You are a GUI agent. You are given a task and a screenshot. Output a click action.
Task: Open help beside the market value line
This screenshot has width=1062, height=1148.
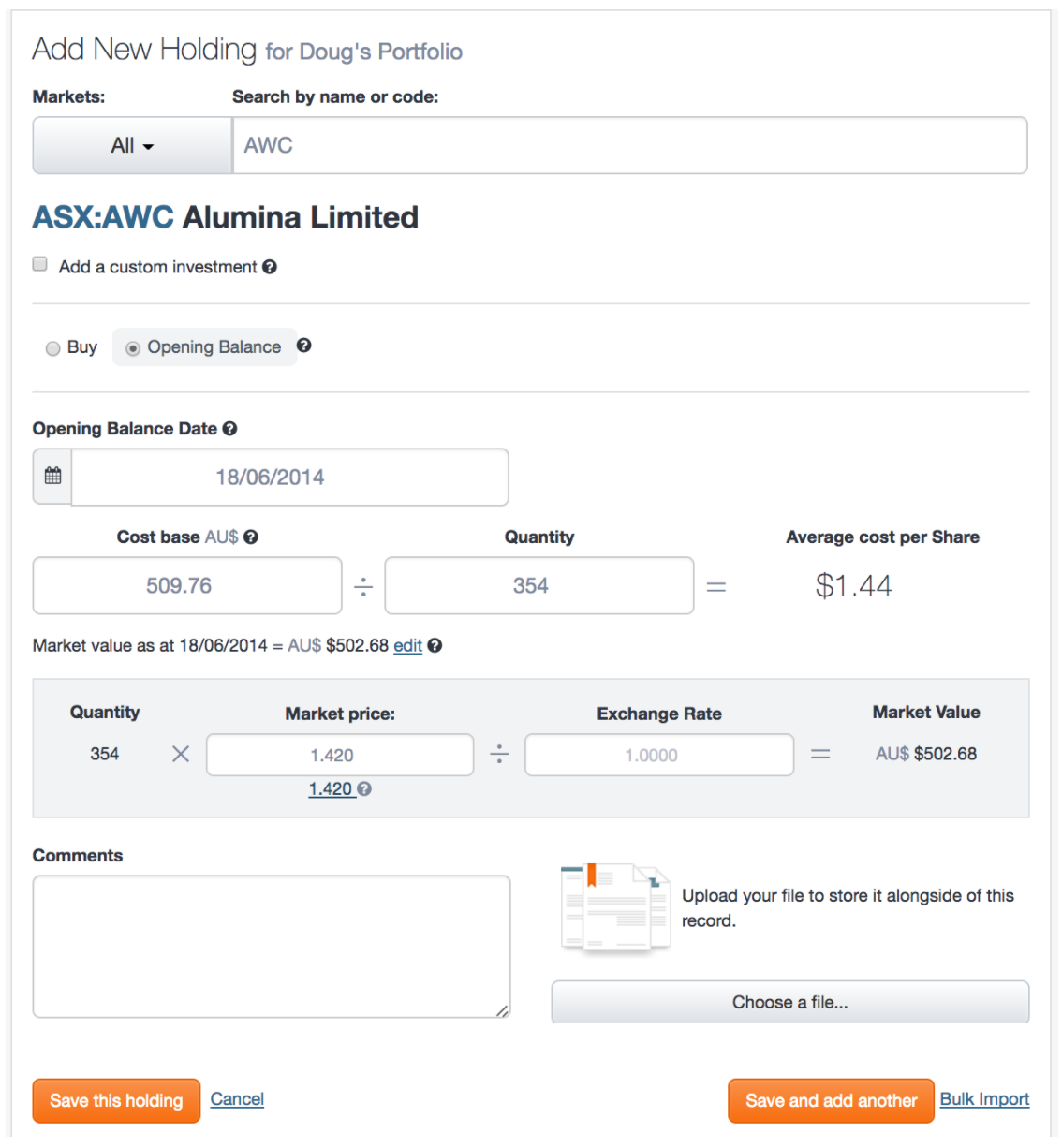click(436, 646)
